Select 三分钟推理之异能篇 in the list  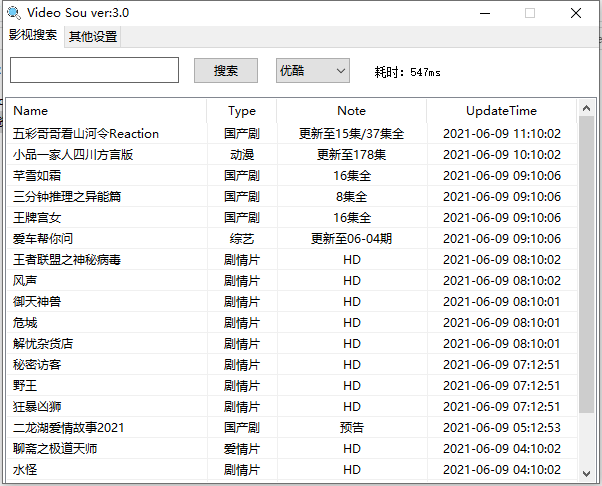(292, 197)
